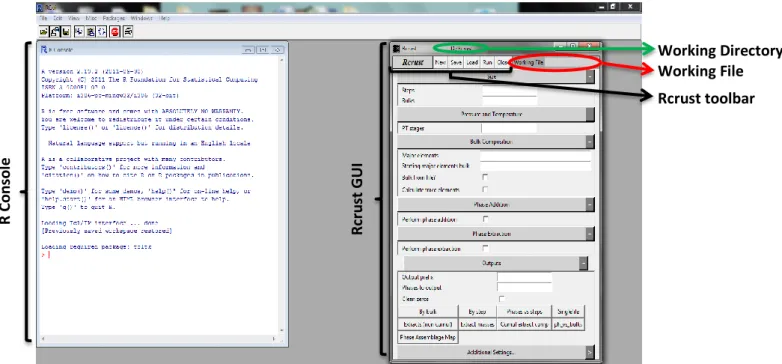Click the ph_vs_bulks button

(x=568, y=325)
